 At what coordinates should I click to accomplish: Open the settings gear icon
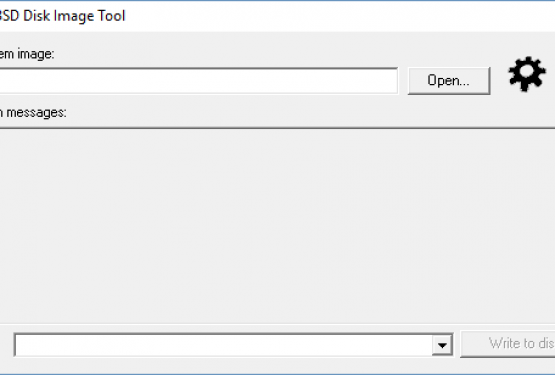(x=527, y=74)
